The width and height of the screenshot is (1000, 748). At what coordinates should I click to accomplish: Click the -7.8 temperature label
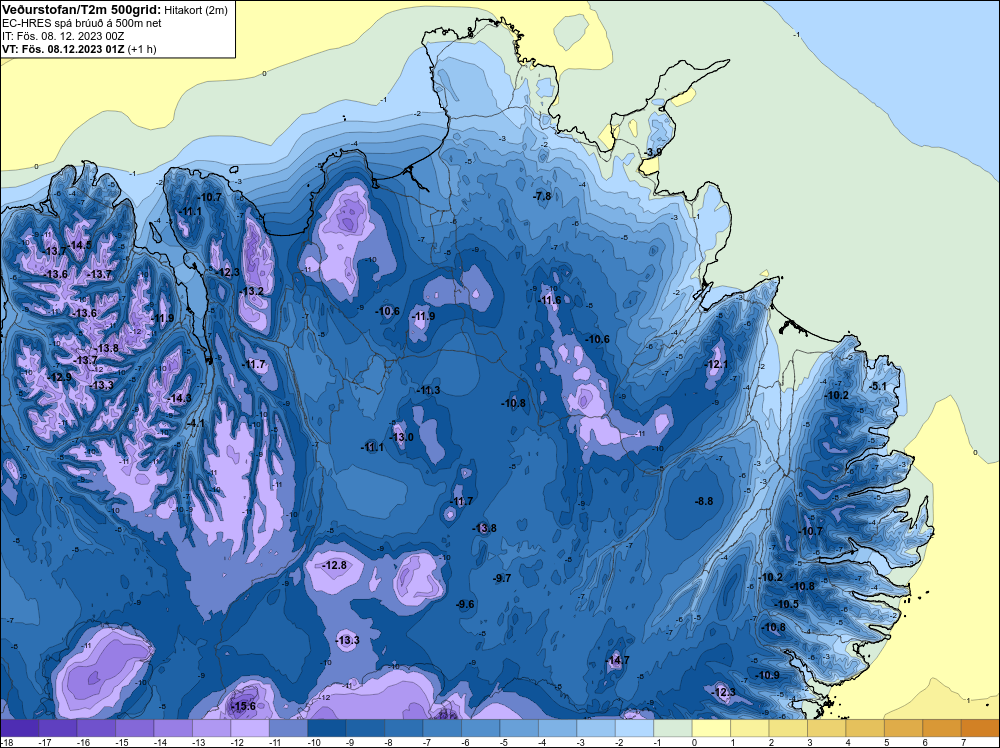542,196
